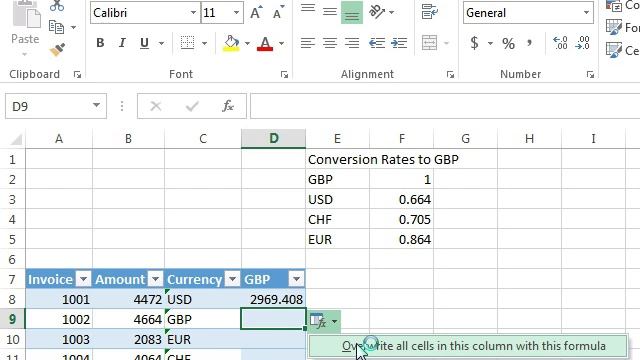Apply yellow fill color bucket
The image size is (640, 360).
click(x=231, y=43)
